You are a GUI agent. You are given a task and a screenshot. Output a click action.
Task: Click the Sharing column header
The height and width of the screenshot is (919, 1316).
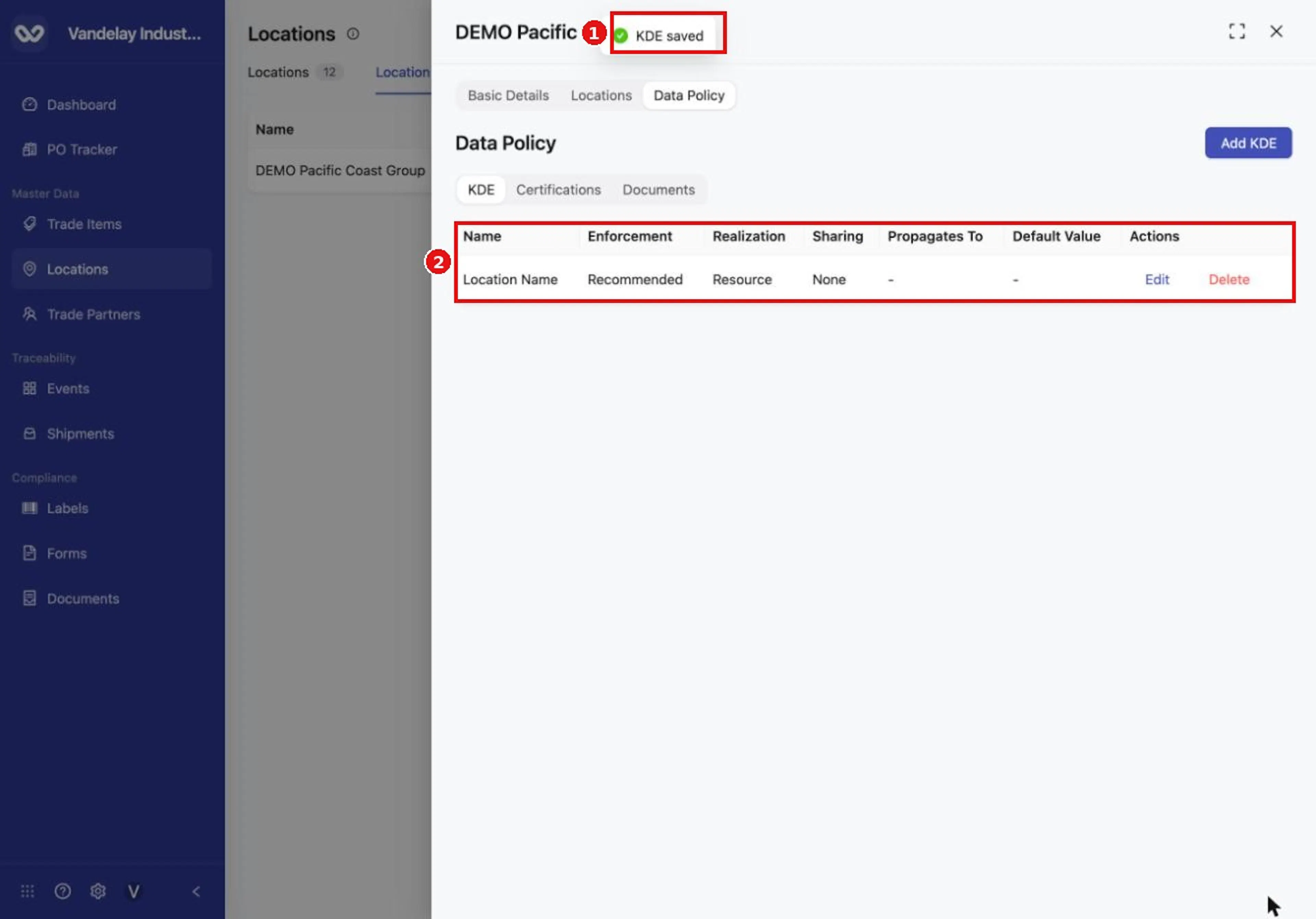pyautogui.click(x=837, y=236)
